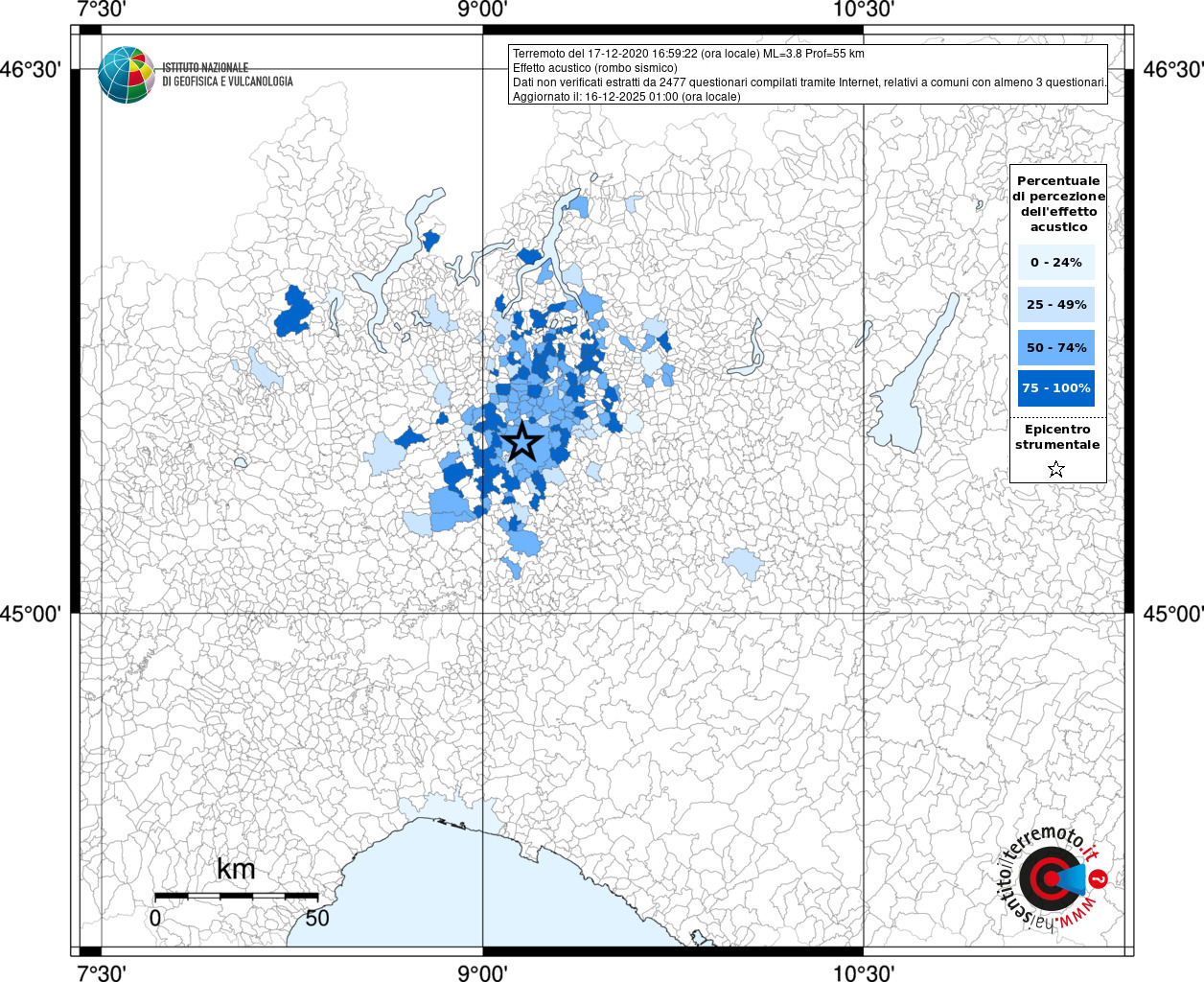Screen dimensions: 1204x982
Task: Click the 'Terremoto del 17-12-2020' header line
Action: point(688,54)
